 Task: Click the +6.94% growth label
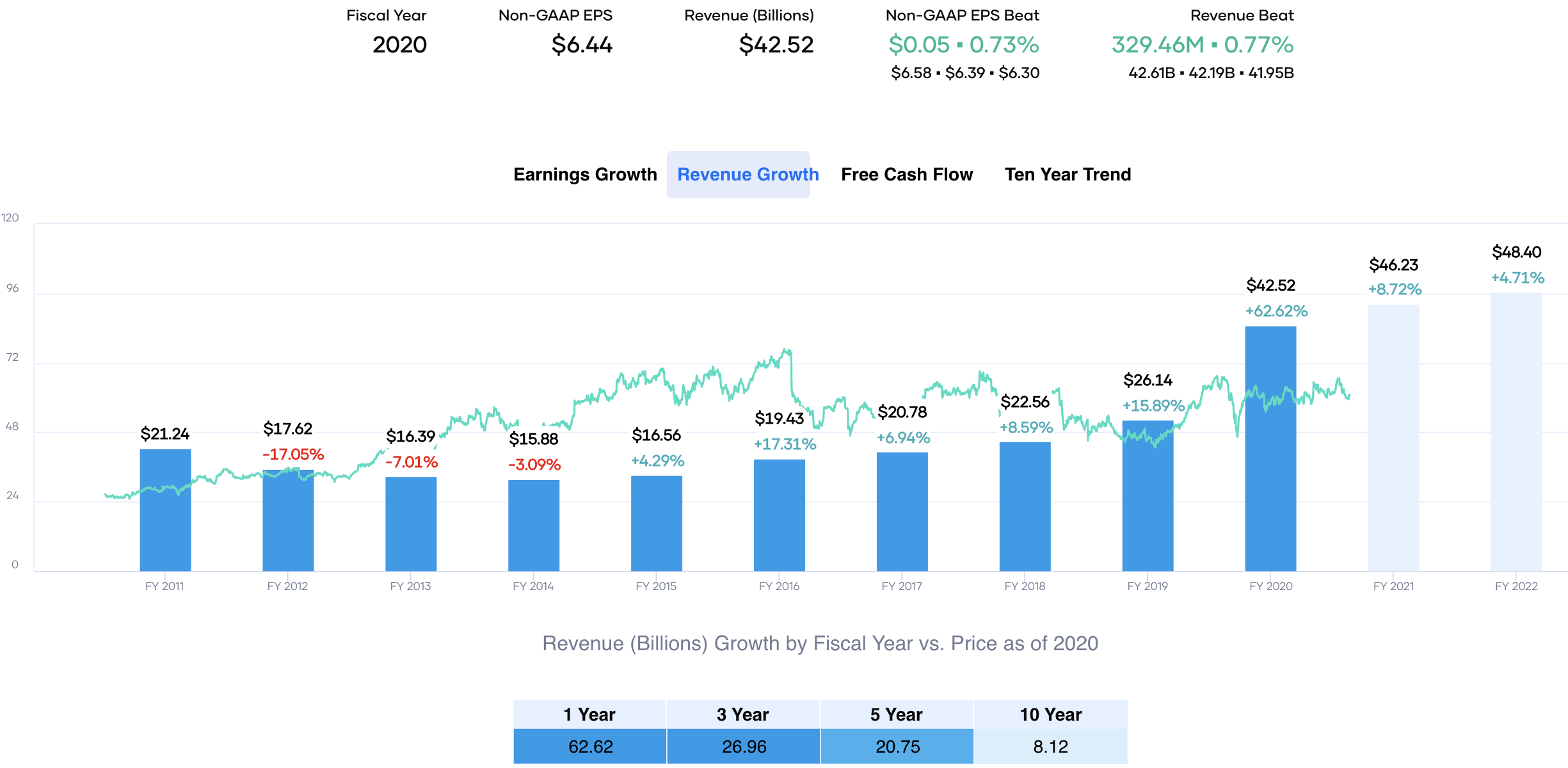903,438
